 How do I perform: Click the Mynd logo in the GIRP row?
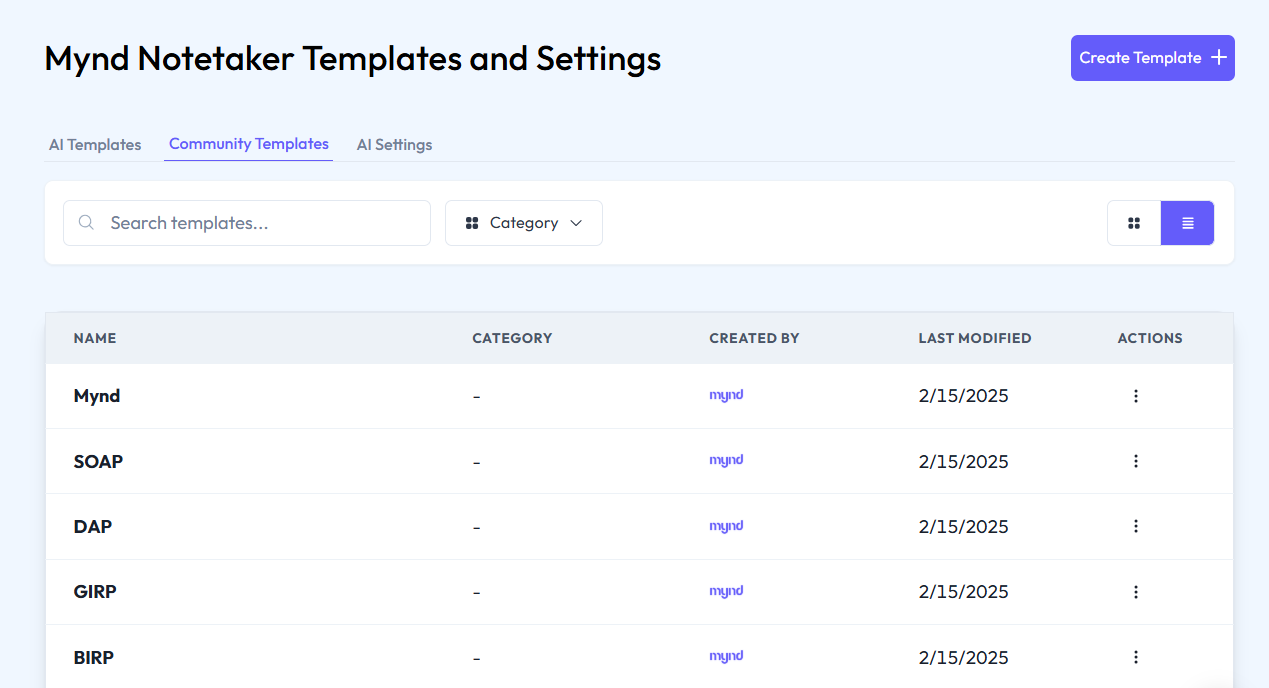[726, 591]
